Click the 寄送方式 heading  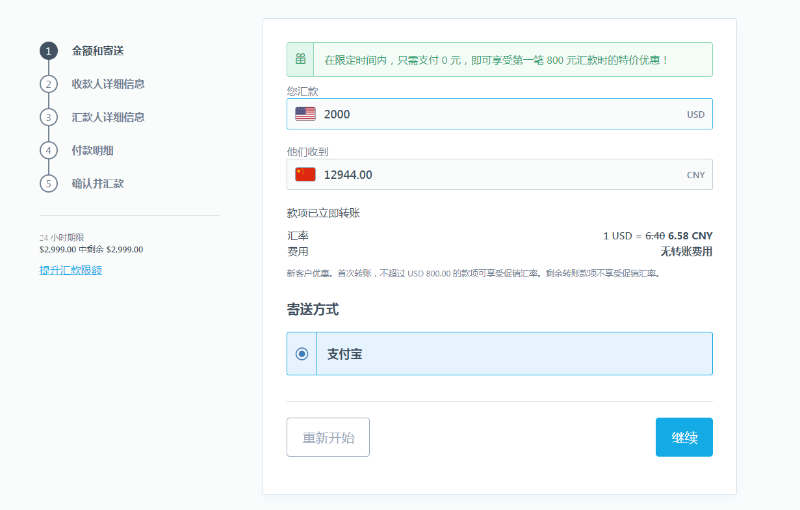point(313,310)
